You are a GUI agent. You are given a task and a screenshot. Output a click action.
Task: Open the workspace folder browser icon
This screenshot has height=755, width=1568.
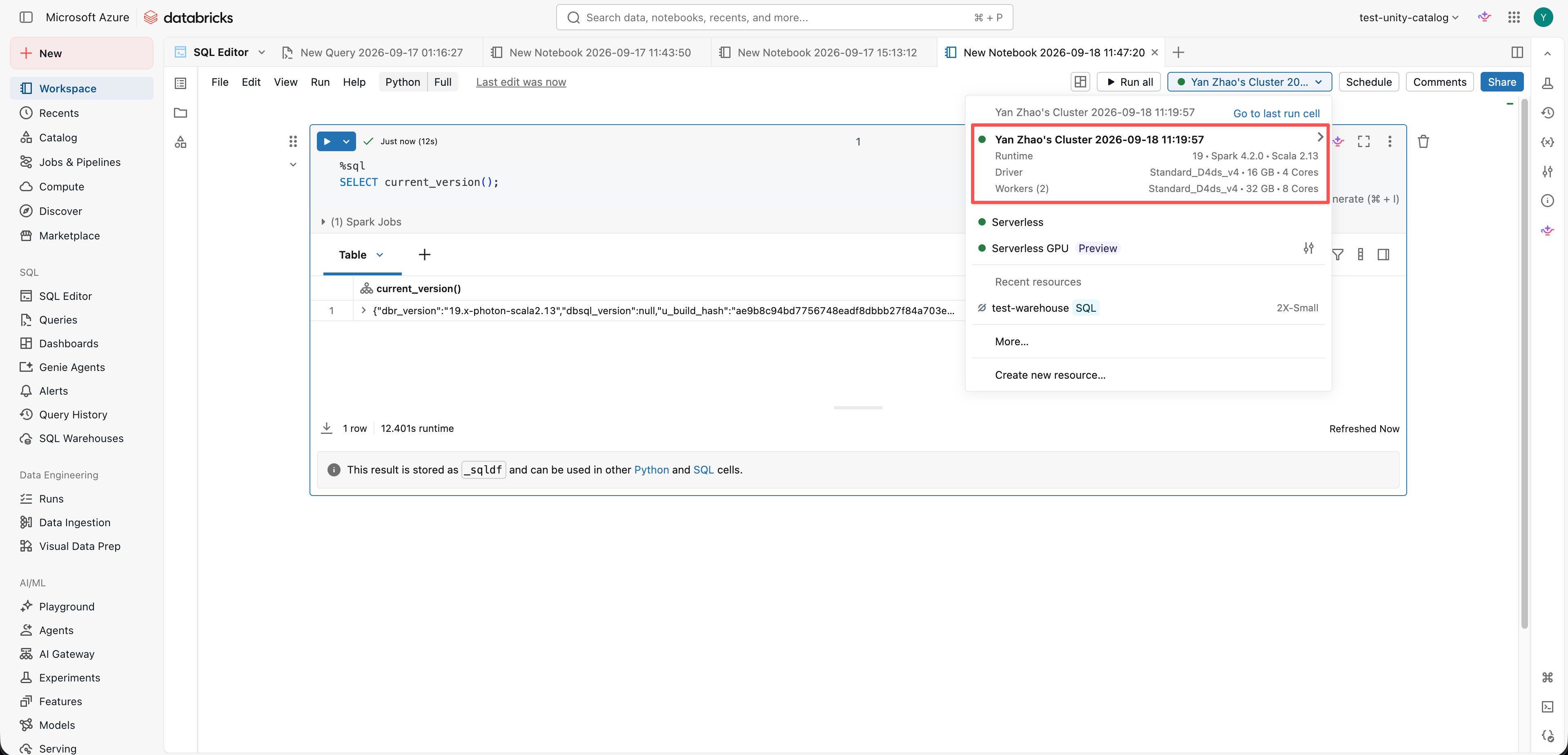coord(181,113)
